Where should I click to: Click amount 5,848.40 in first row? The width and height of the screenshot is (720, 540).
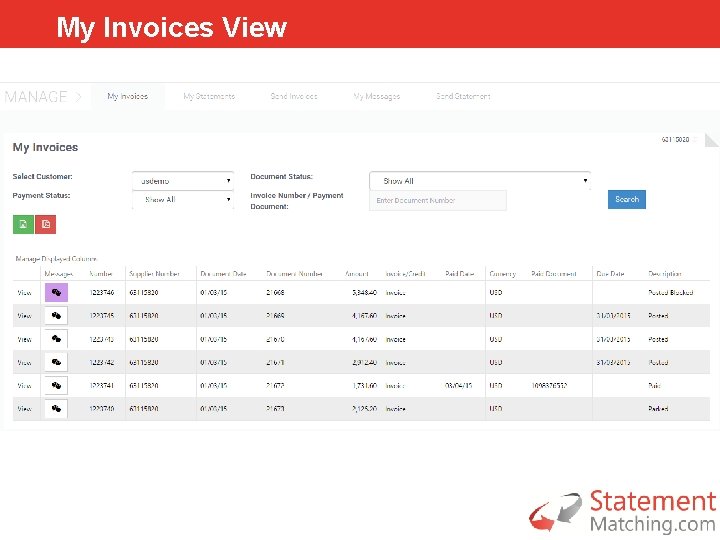pyautogui.click(x=365, y=292)
